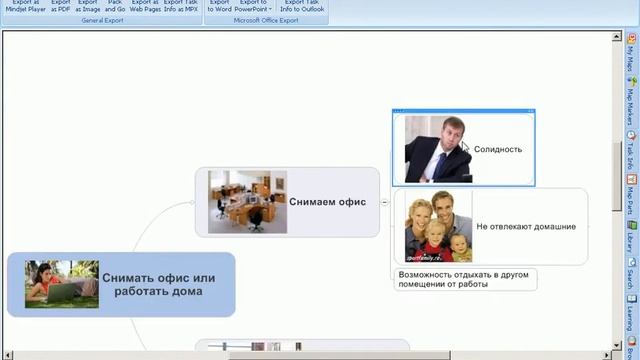This screenshot has height=360, width=640.
Task: Select the Возможность отдыхать в другом помещении topic
Action: (x=466, y=280)
